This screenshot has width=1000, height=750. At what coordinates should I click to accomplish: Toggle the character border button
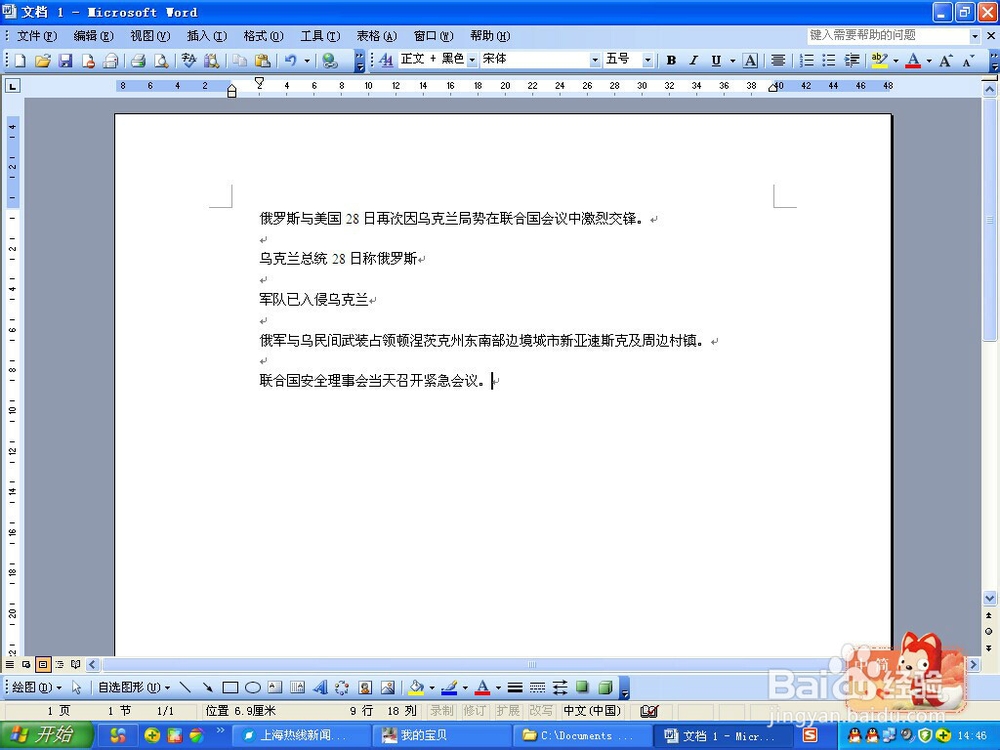coord(751,60)
